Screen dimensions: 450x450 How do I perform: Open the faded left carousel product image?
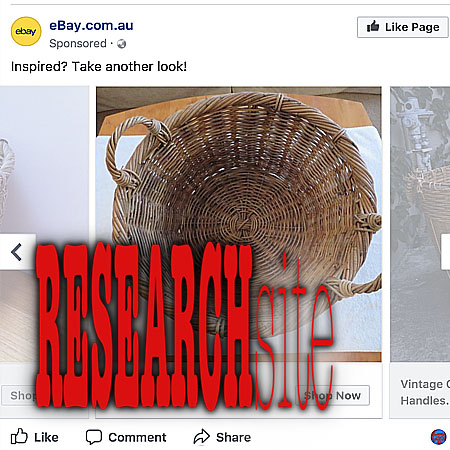[44, 224]
